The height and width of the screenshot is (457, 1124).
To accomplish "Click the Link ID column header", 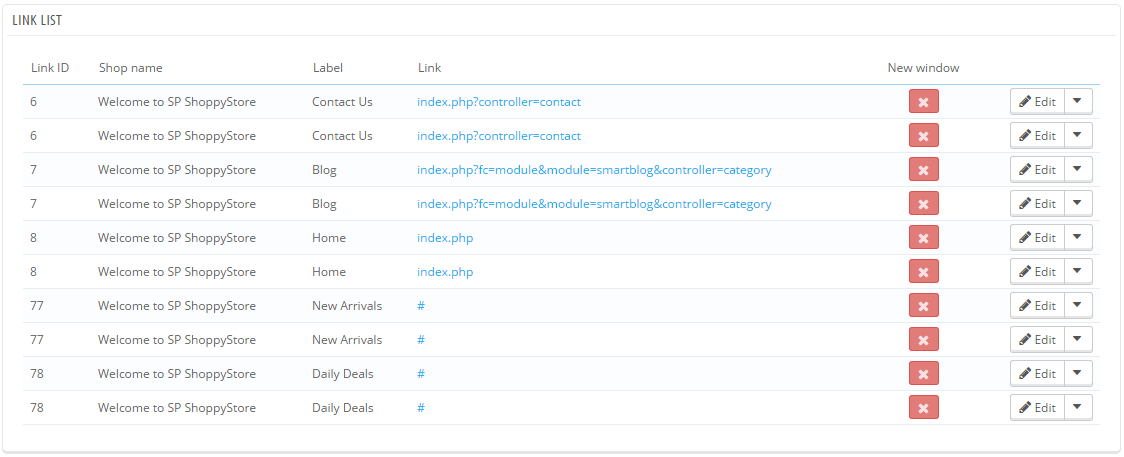I will point(50,68).
